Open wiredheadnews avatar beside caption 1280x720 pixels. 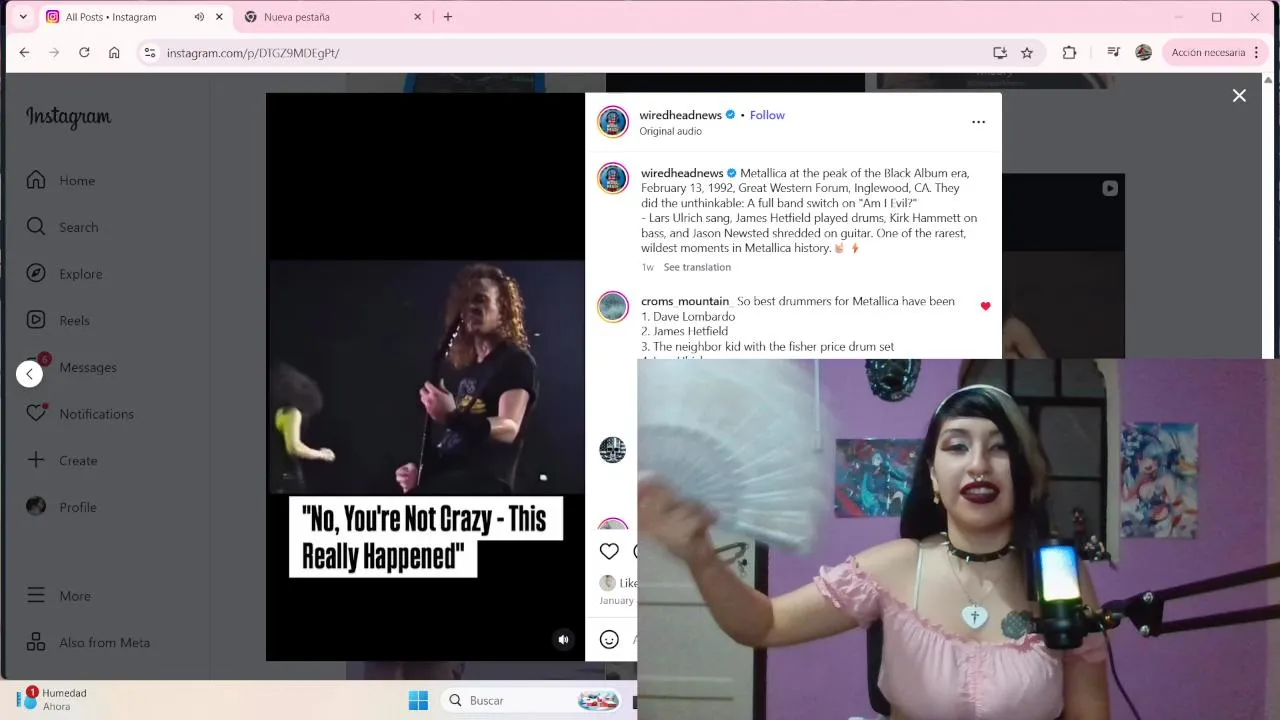(613, 179)
